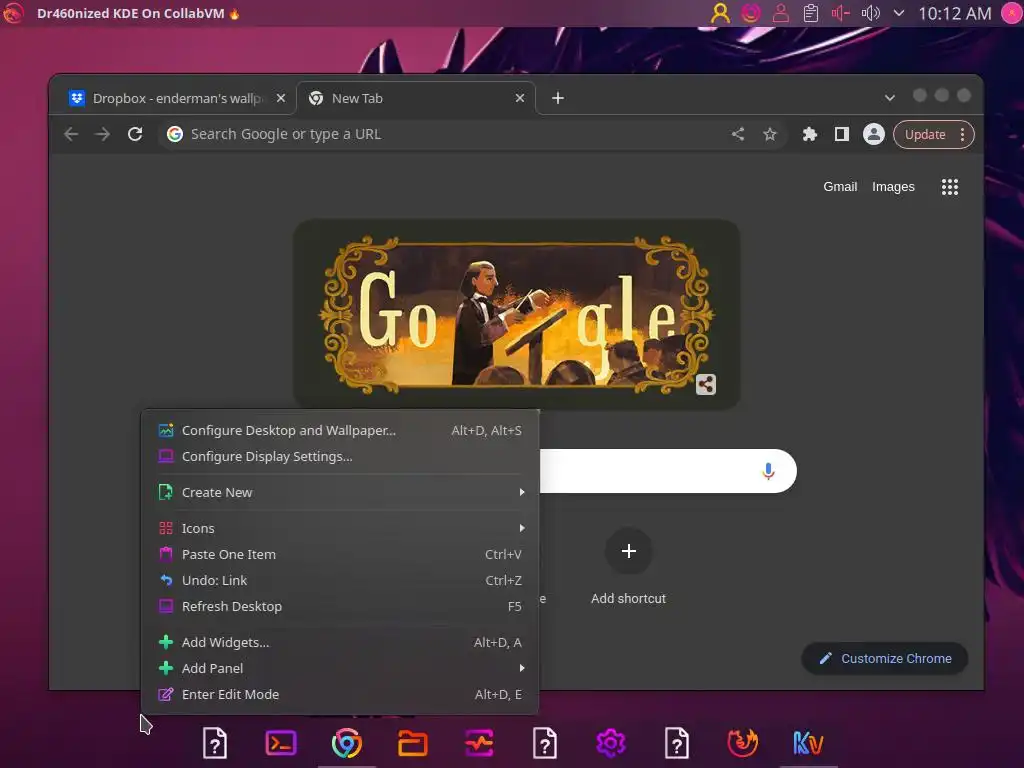This screenshot has width=1024, height=768.
Task: Click the 10:12 AM clock
Action: 955,13
